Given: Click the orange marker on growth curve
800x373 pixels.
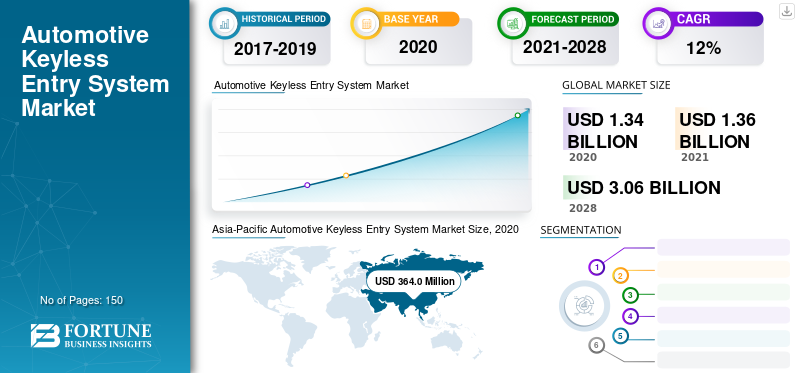Looking at the screenshot, I should pos(346,176).
